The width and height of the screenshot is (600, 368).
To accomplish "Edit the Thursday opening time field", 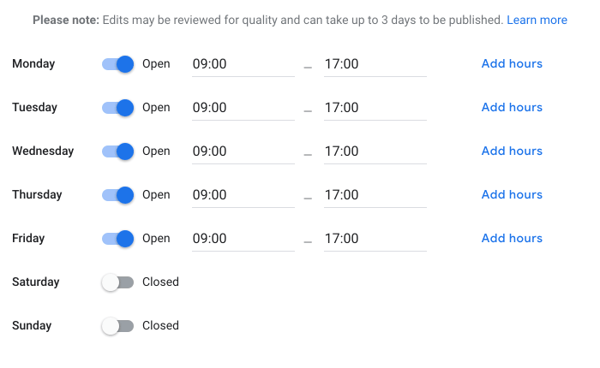I will click(x=243, y=195).
